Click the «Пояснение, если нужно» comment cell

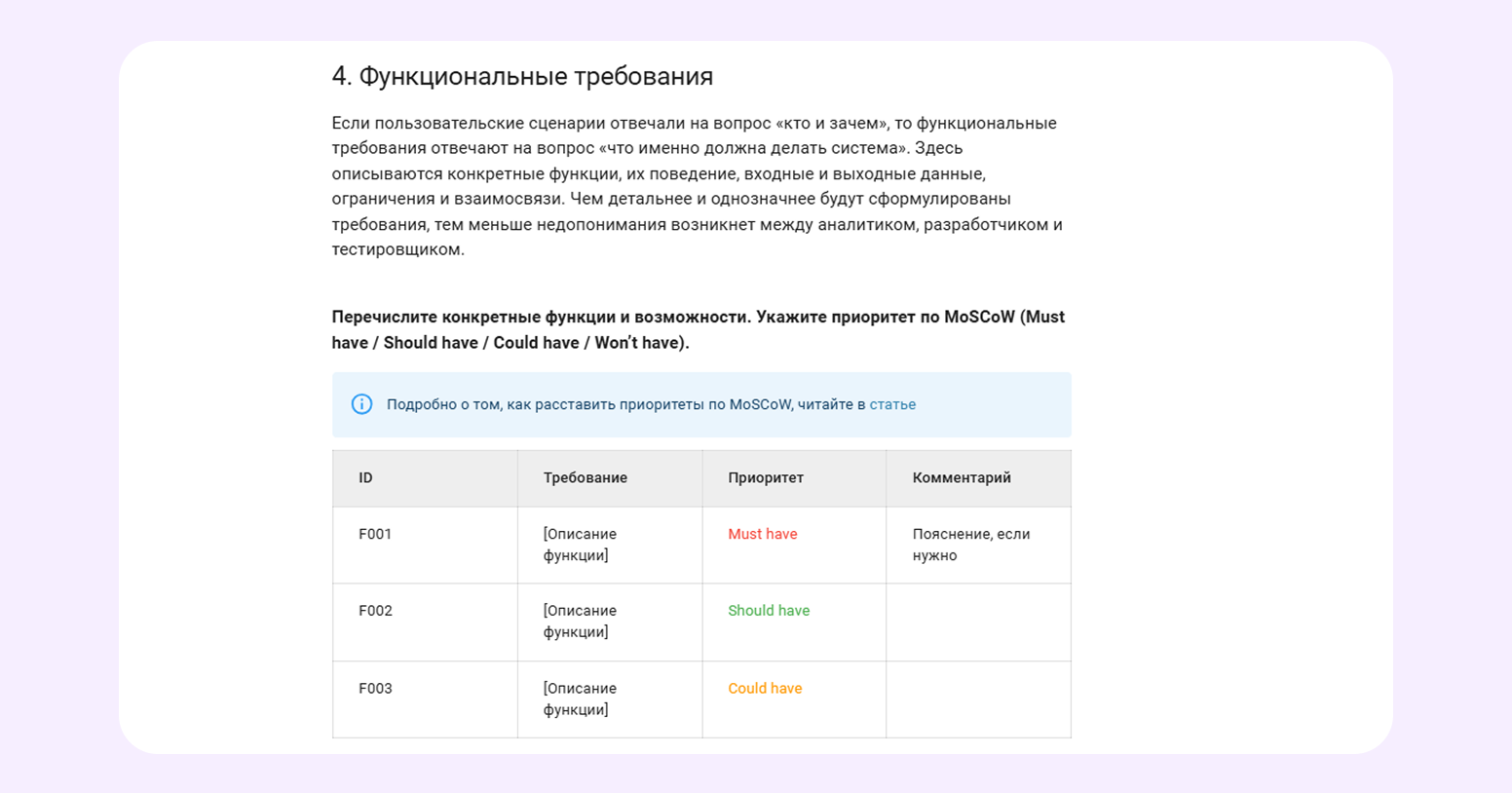[x=970, y=545]
